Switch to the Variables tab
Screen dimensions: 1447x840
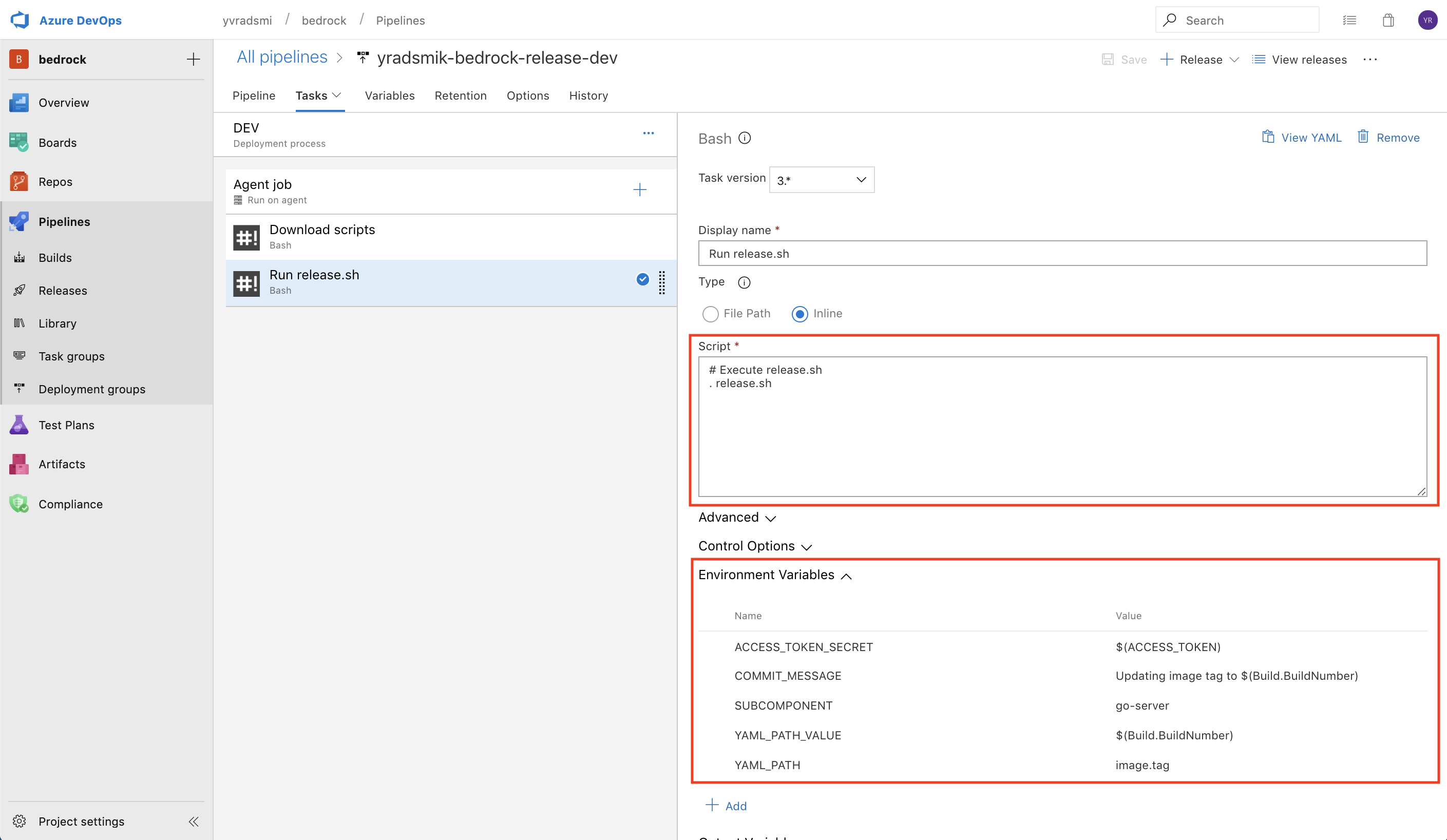390,96
